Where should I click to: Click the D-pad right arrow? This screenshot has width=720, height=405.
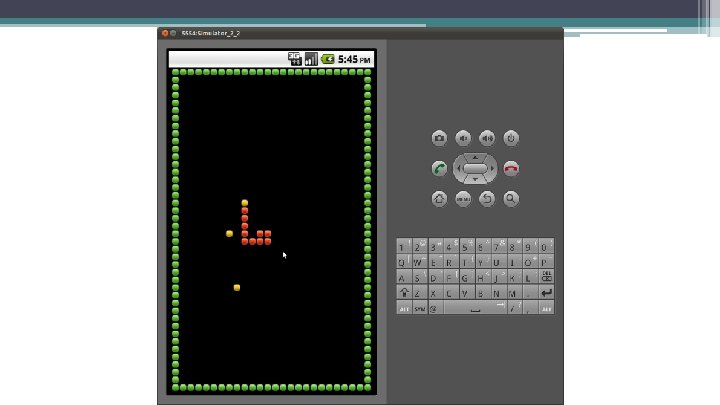[x=492, y=169]
